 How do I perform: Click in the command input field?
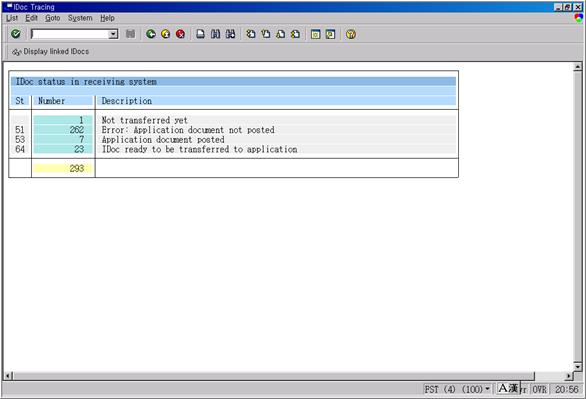coord(70,34)
